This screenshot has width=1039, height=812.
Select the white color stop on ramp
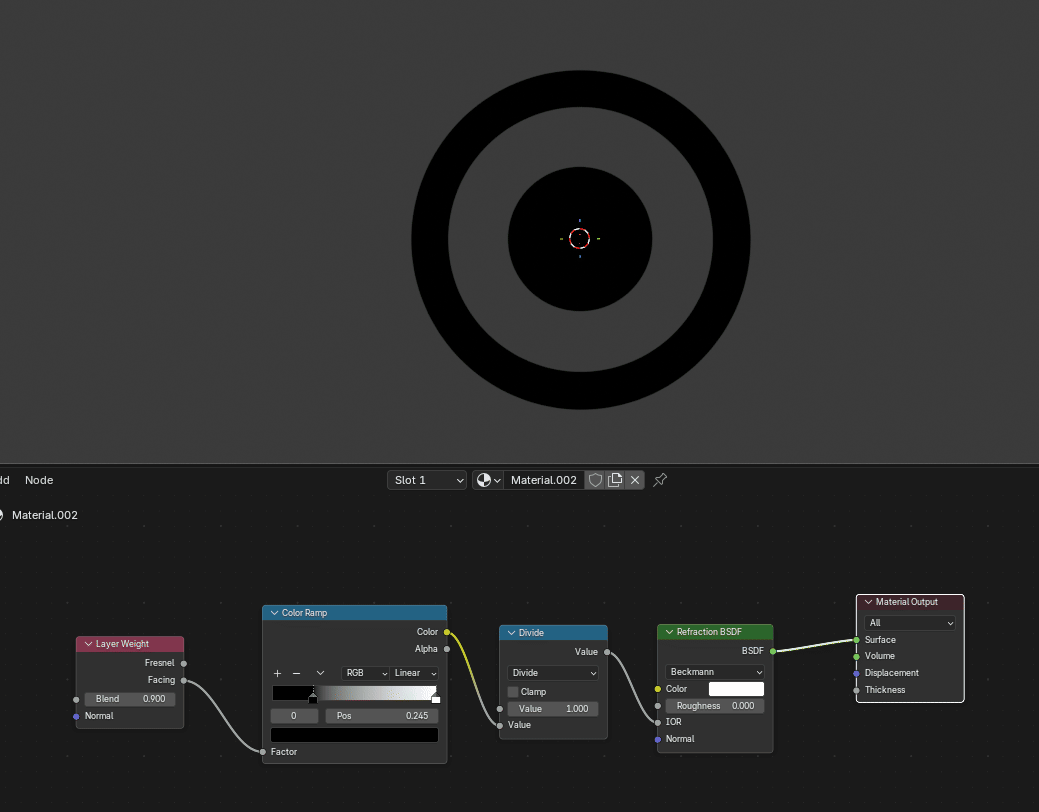pyautogui.click(x=435, y=698)
